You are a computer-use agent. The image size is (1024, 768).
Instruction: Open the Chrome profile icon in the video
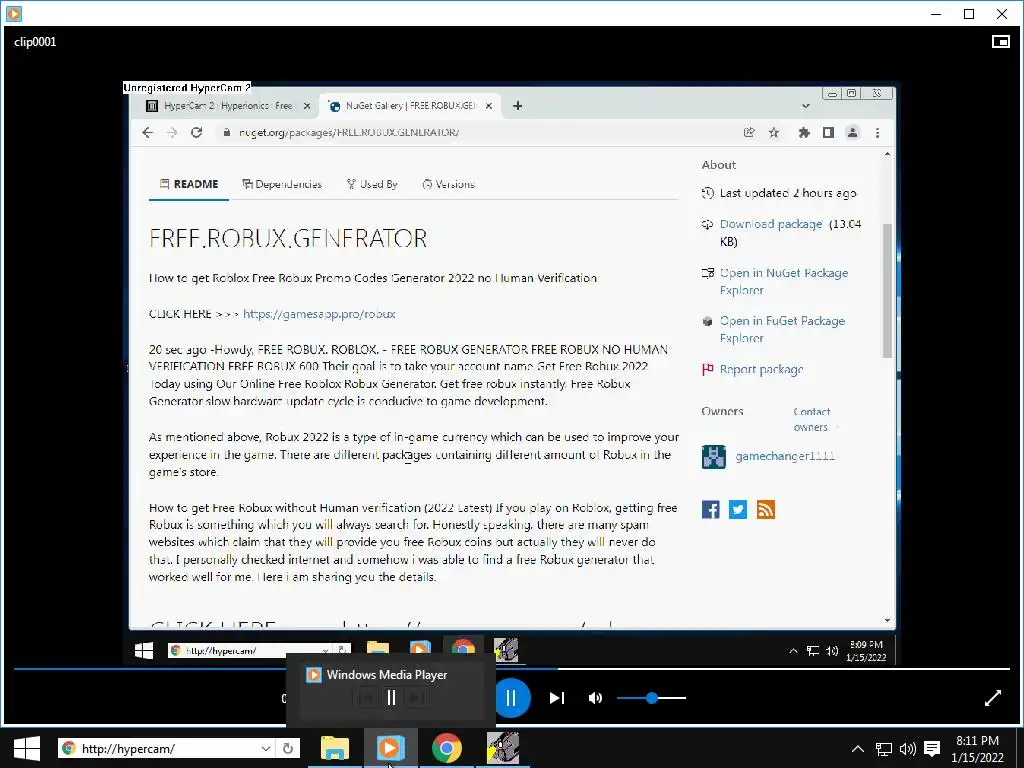[x=852, y=133]
